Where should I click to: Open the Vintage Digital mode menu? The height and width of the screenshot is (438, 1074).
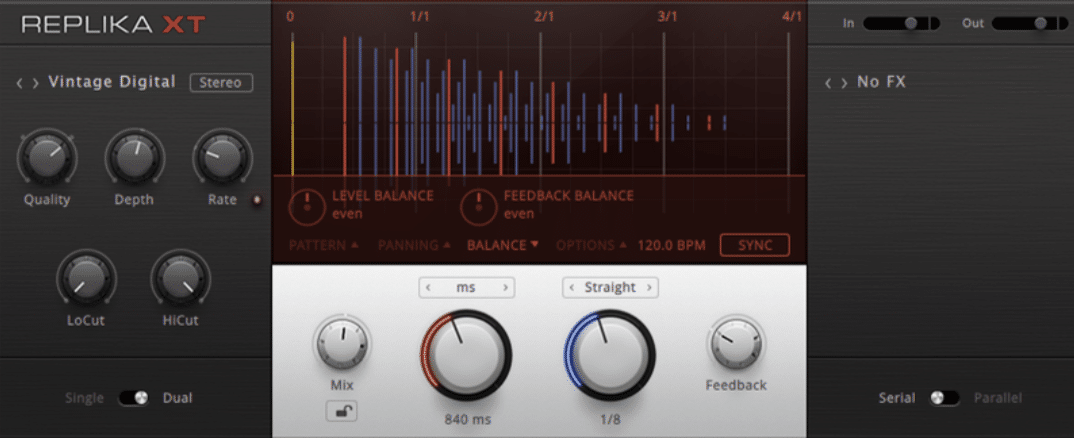tap(112, 82)
